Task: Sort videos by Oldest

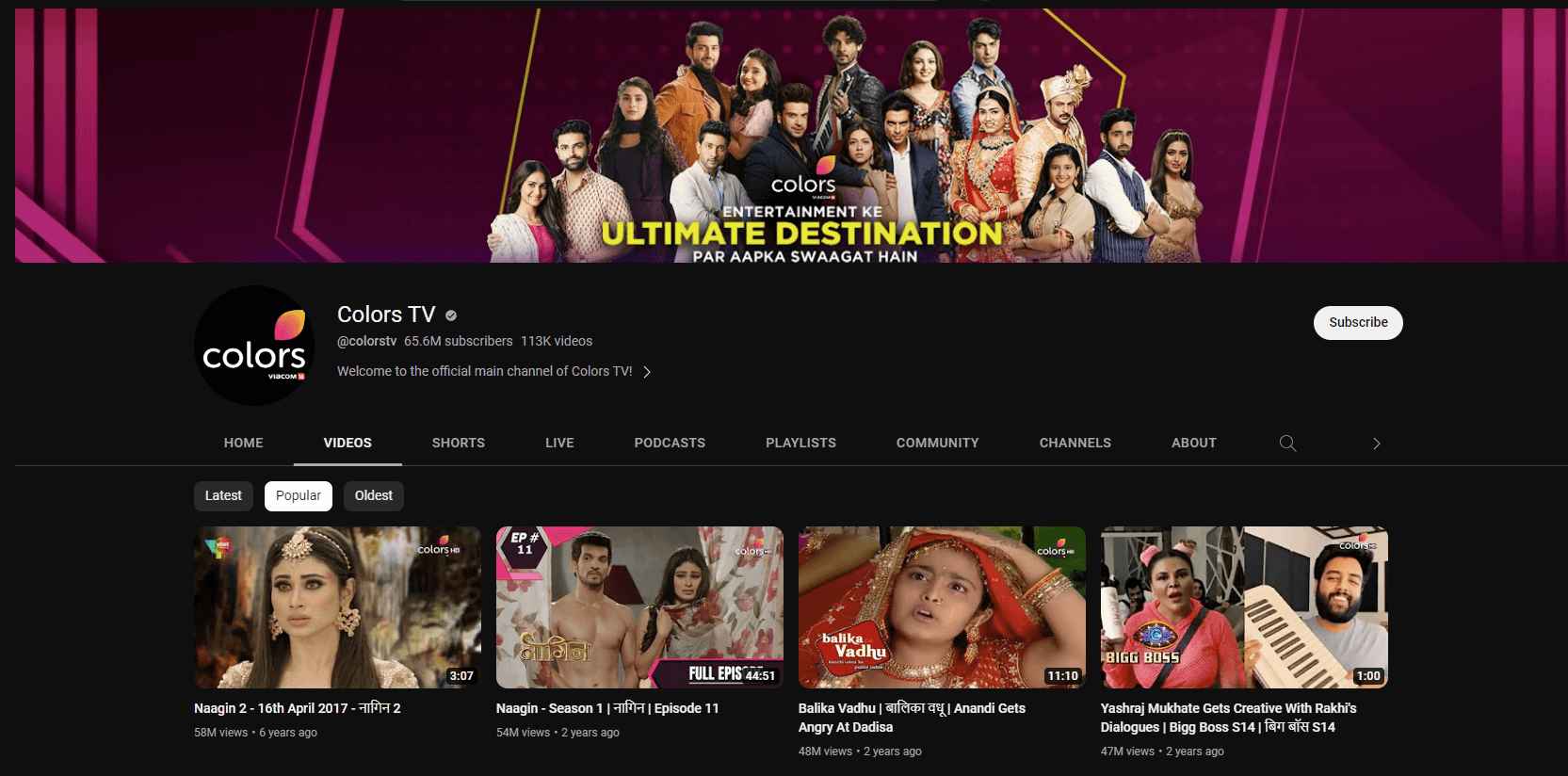Action: [x=374, y=495]
